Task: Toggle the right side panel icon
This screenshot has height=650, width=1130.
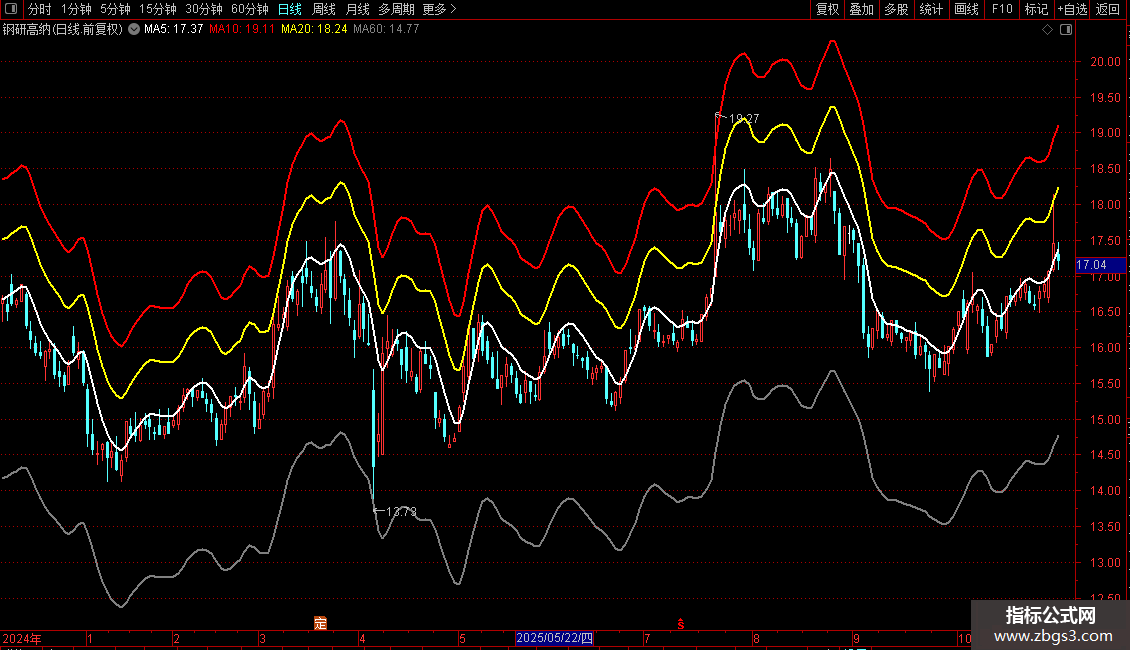Action: click(x=1067, y=30)
